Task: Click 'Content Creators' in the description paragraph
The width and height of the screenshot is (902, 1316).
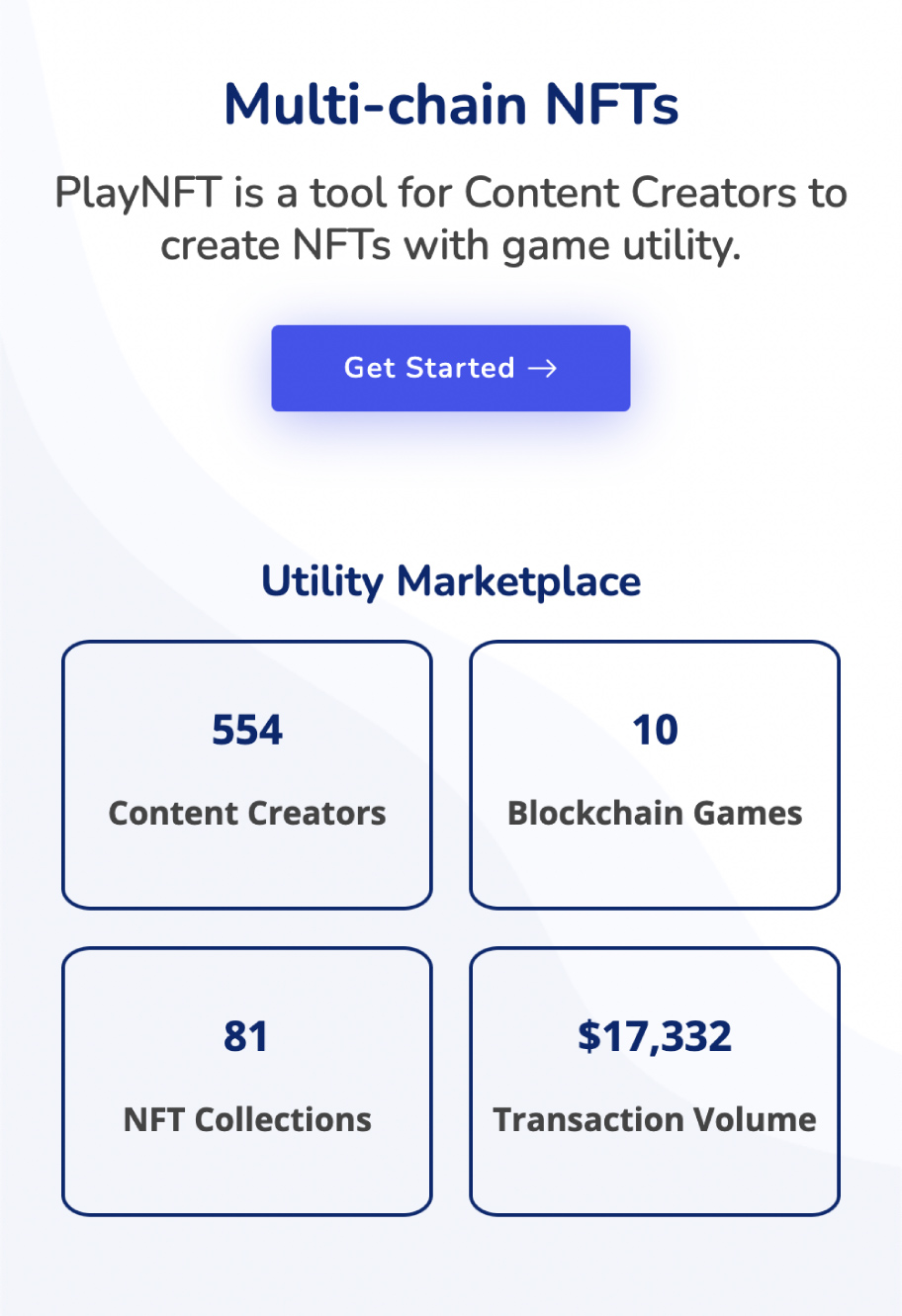Action: pos(631,193)
